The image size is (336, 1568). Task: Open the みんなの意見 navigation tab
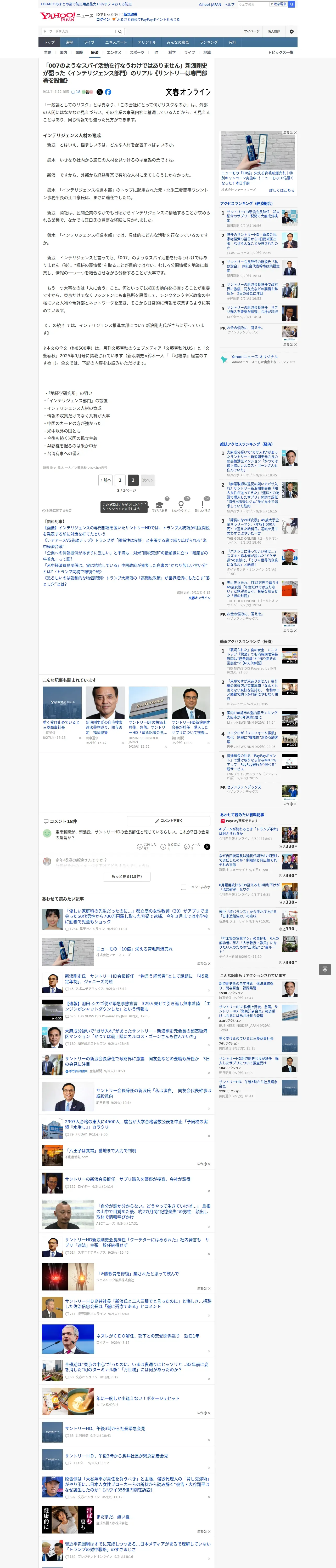coord(177,43)
